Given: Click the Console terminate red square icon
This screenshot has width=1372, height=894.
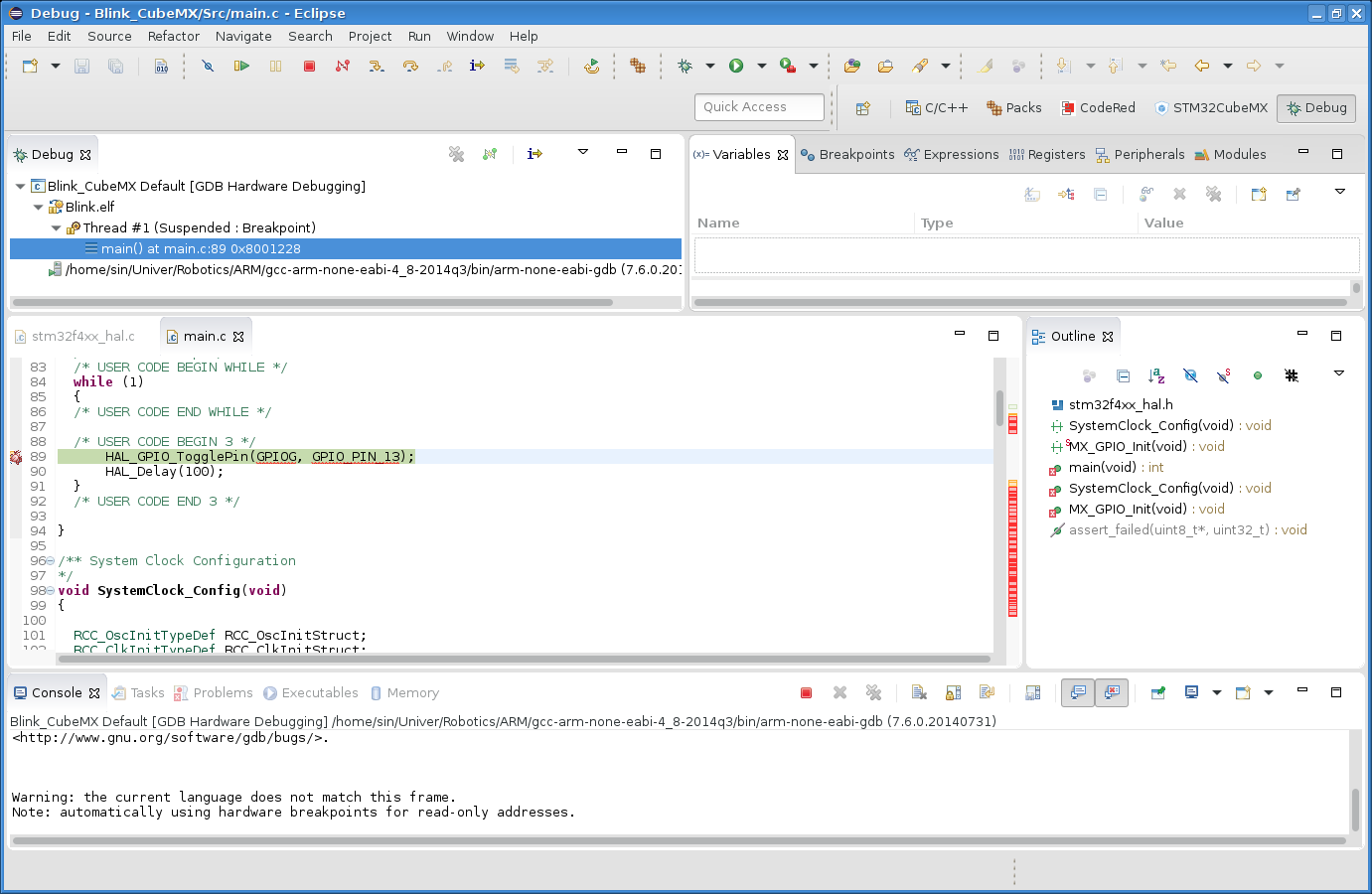Looking at the screenshot, I should [x=807, y=692].
